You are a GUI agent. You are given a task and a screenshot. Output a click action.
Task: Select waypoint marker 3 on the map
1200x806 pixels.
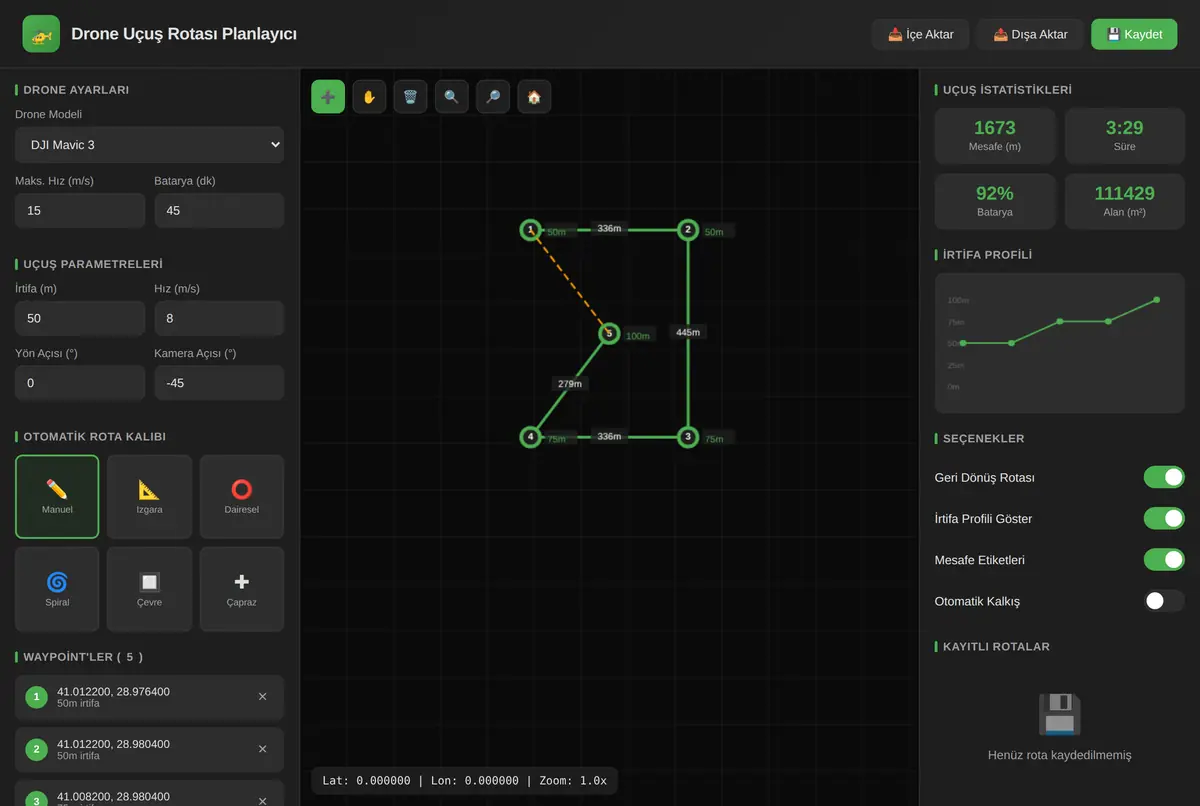click(687, 437)
